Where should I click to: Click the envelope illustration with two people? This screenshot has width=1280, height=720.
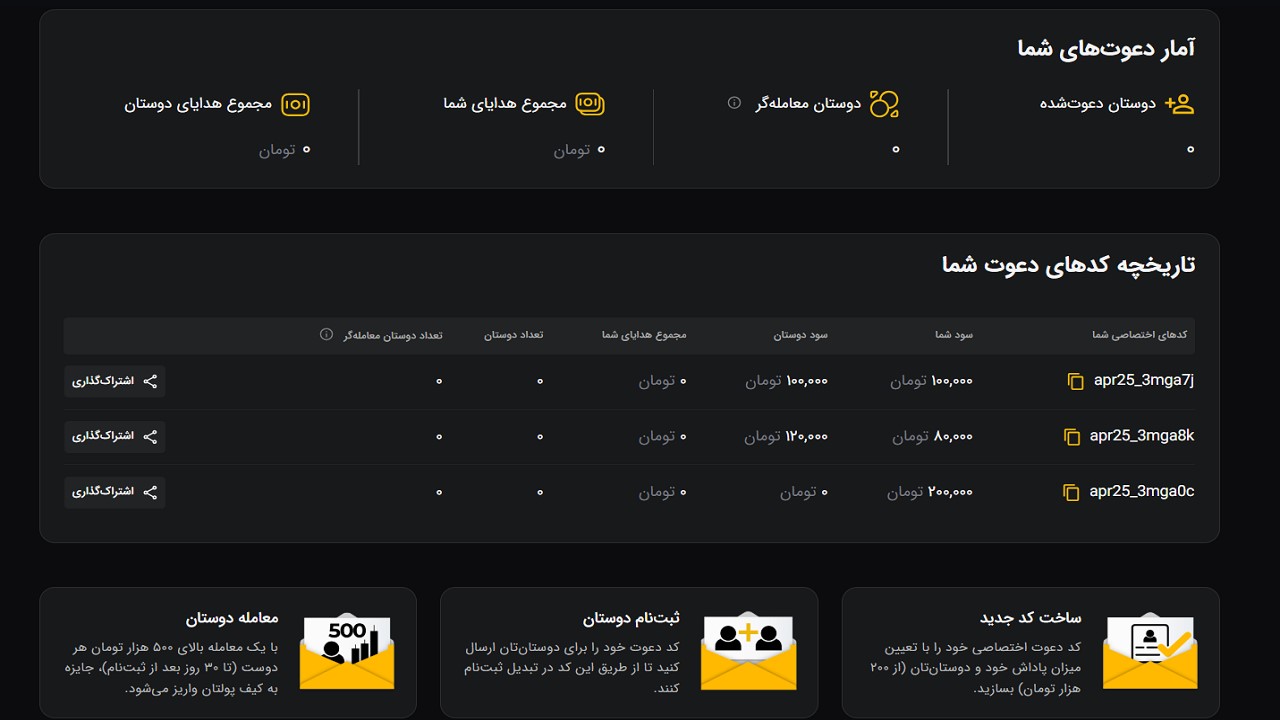(x=748, y=651)
